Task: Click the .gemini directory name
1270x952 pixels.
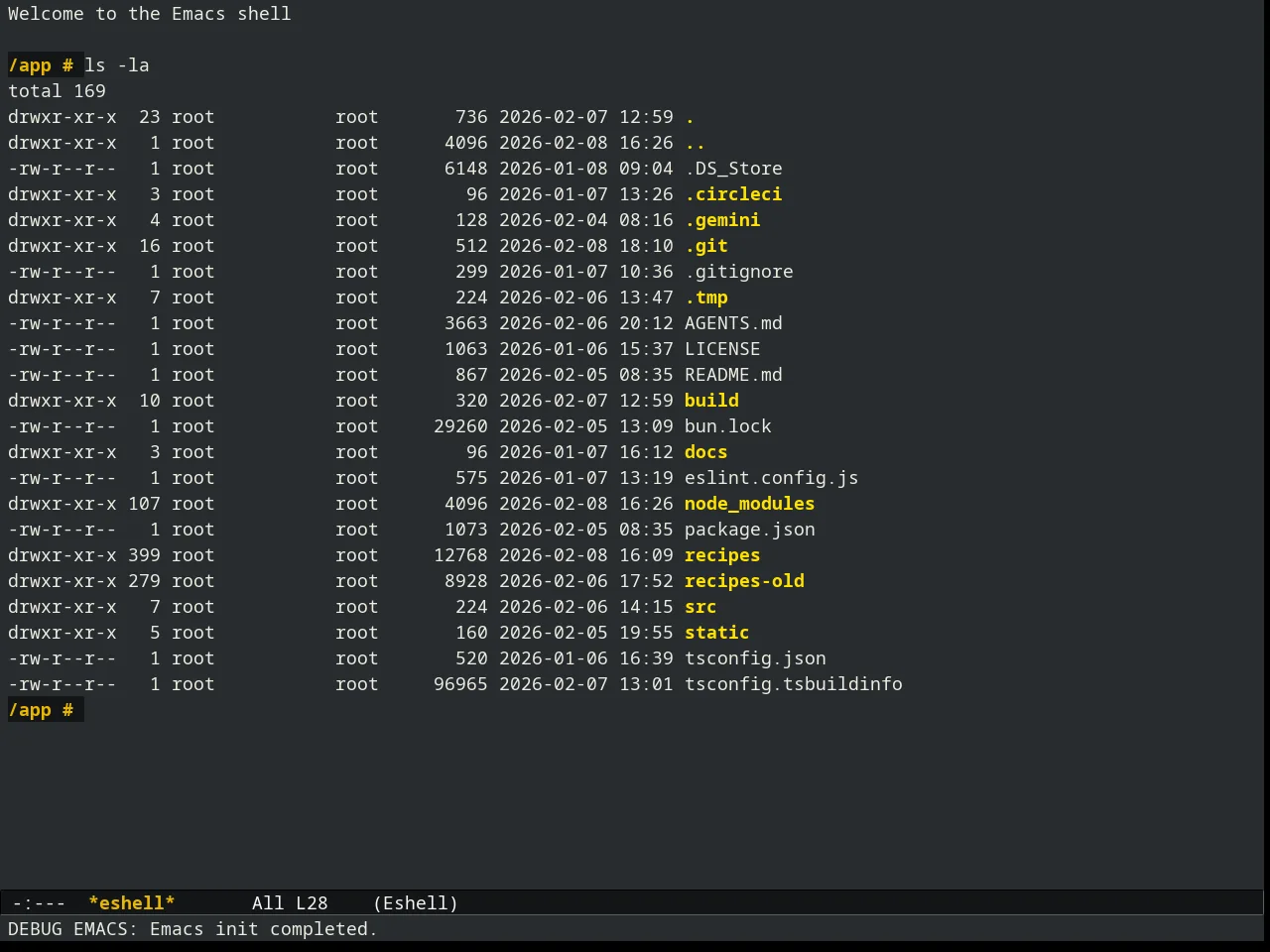Action: 722,220
